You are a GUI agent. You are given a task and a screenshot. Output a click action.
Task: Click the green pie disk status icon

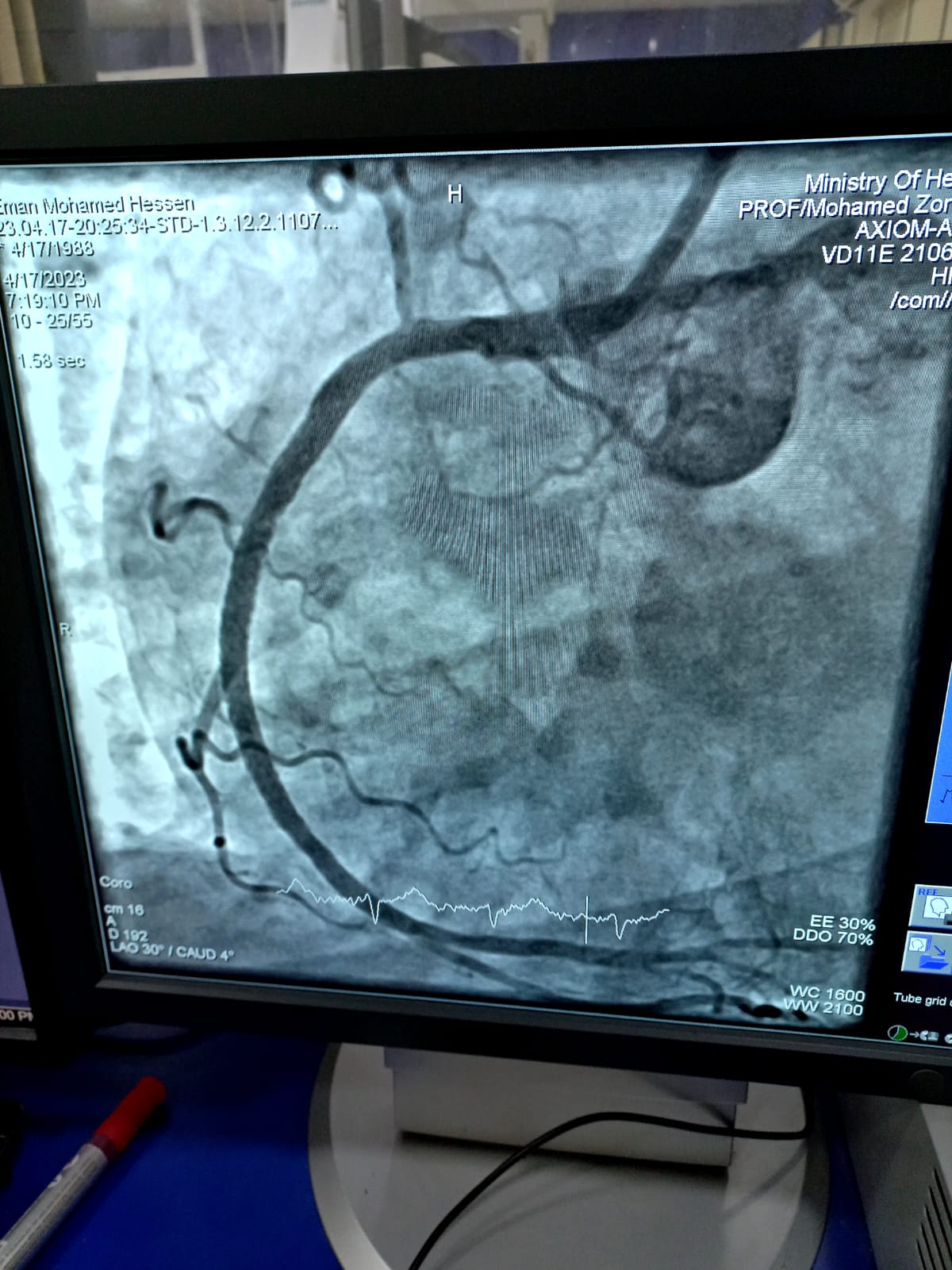[x=898, y=1033]
